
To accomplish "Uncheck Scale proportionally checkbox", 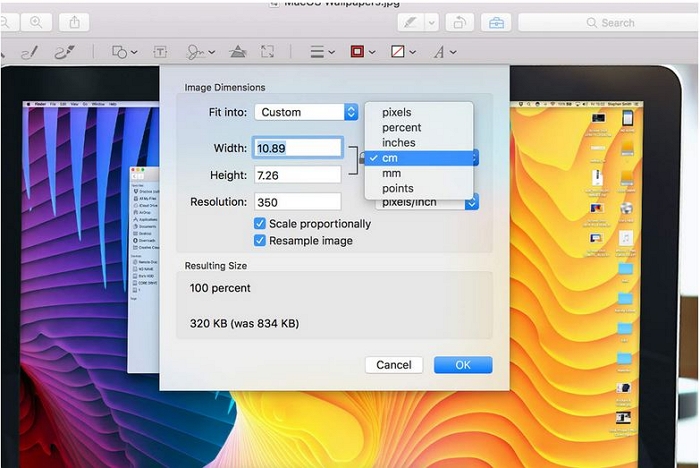I will [x=260, y=224].
